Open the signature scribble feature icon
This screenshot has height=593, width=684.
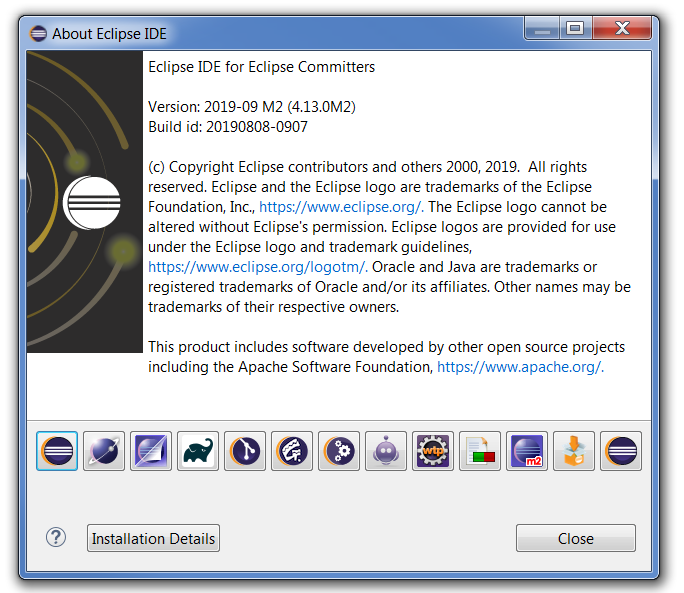click(292, 451)
